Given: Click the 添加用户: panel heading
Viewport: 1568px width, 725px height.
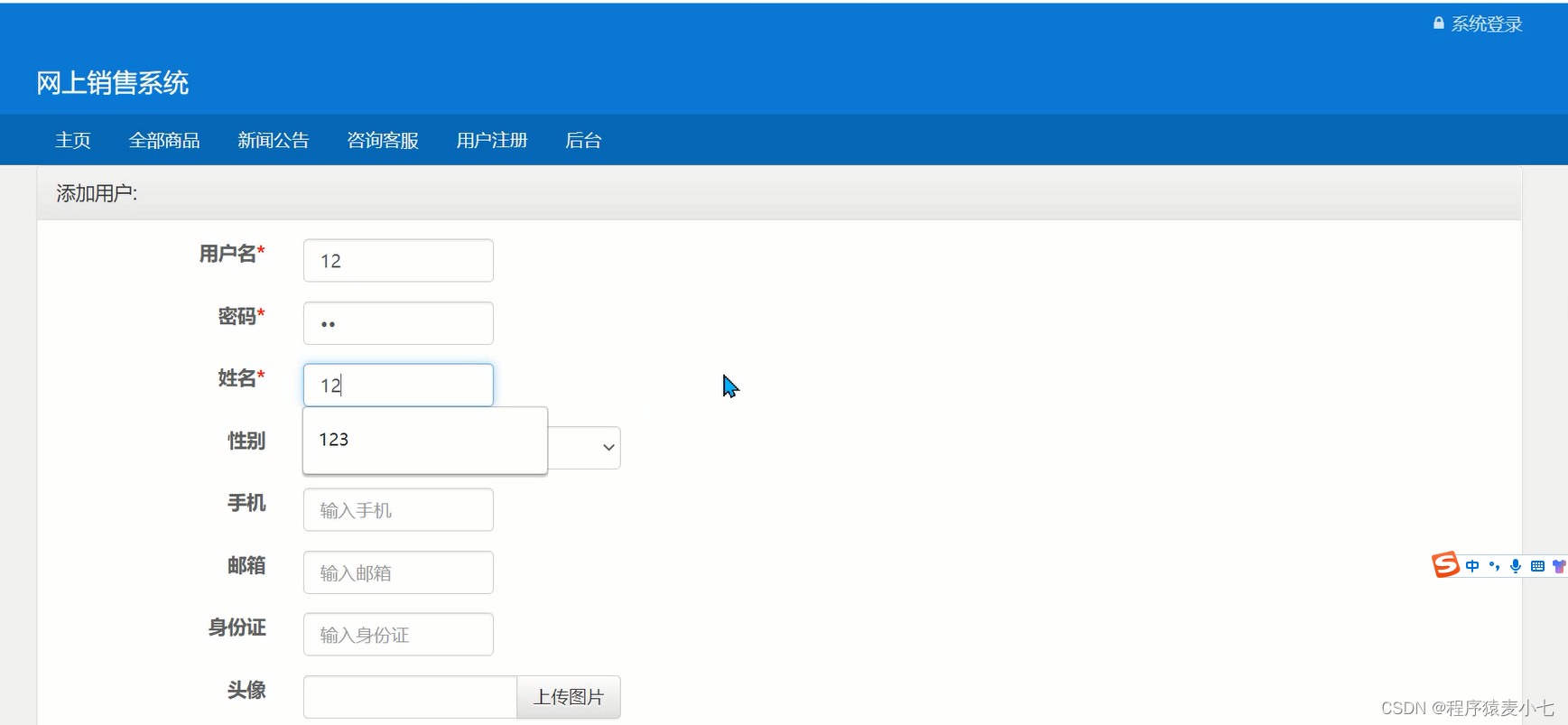Looking at the screenshot, I should (x=97, y=193).
